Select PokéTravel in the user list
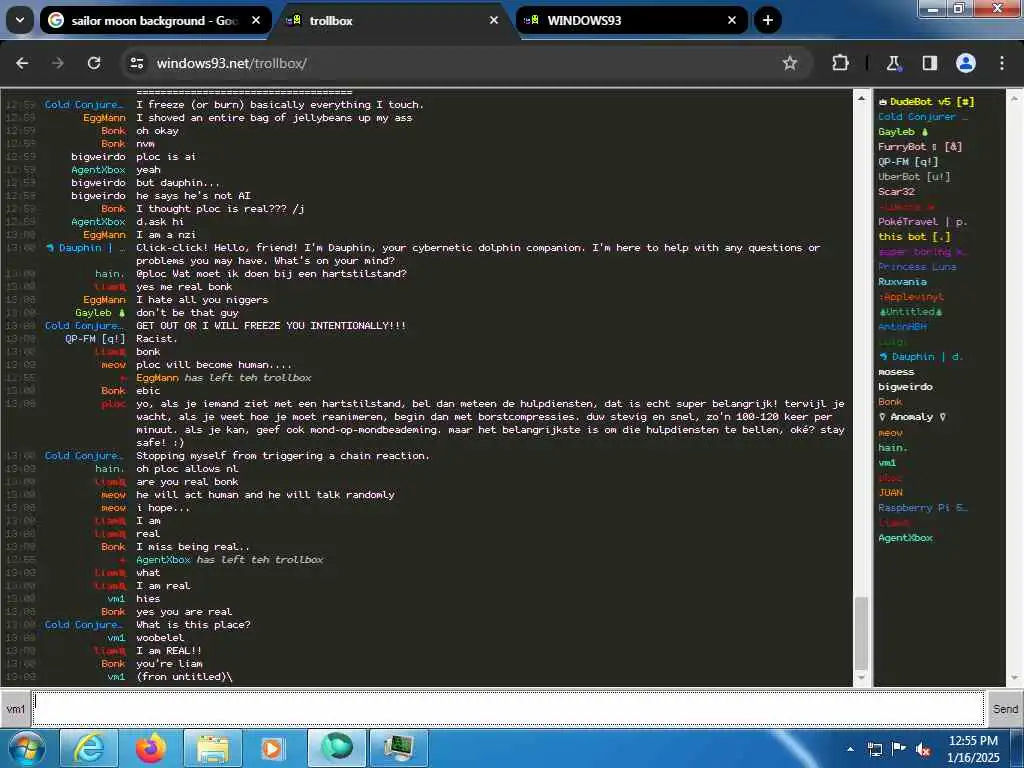This screenshot has height=768, width=1024. click(x=922, y=222)
